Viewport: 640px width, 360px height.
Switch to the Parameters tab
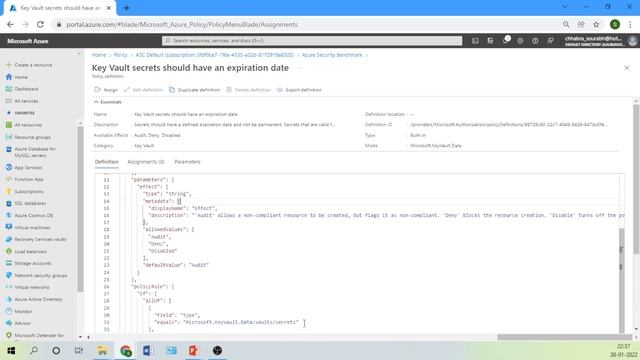click(x=187, y=162)
